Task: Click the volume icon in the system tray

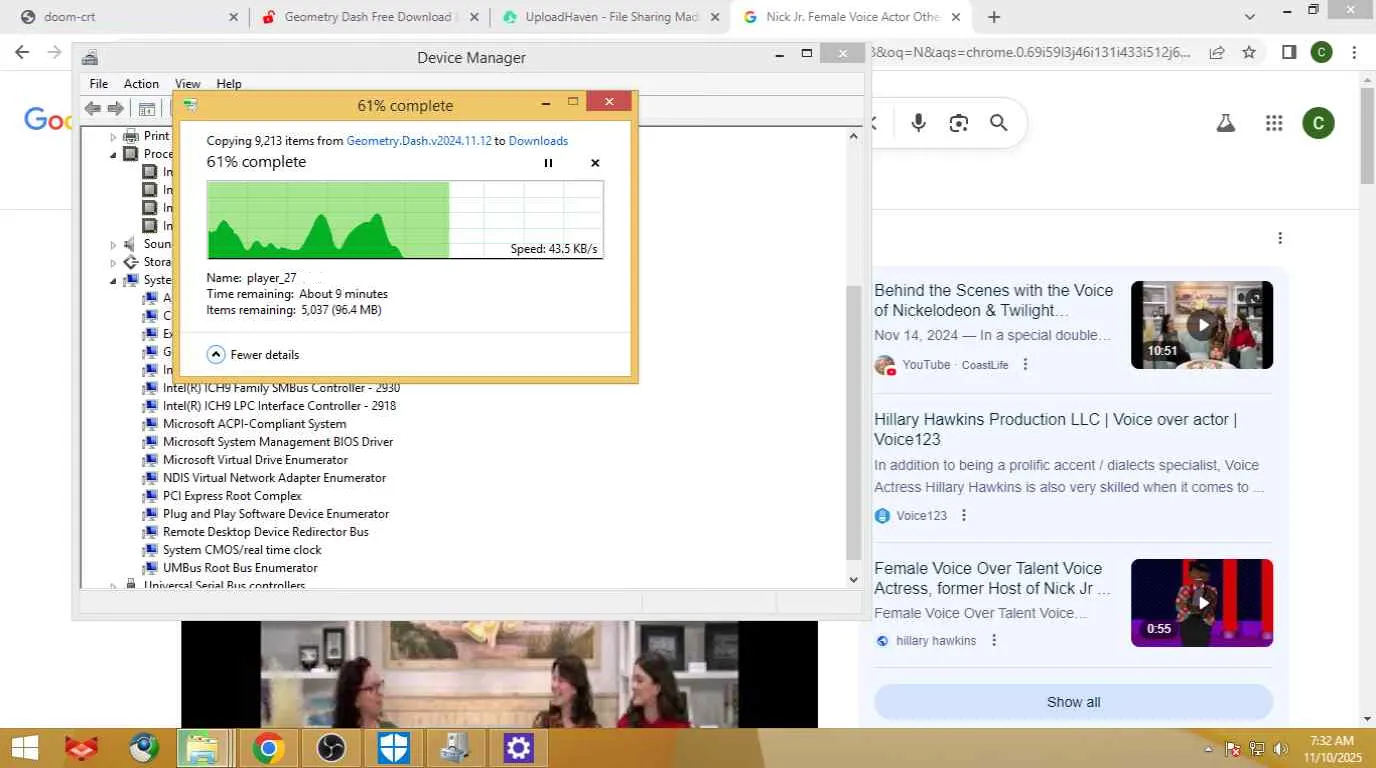Action: tap(1279, 749)
